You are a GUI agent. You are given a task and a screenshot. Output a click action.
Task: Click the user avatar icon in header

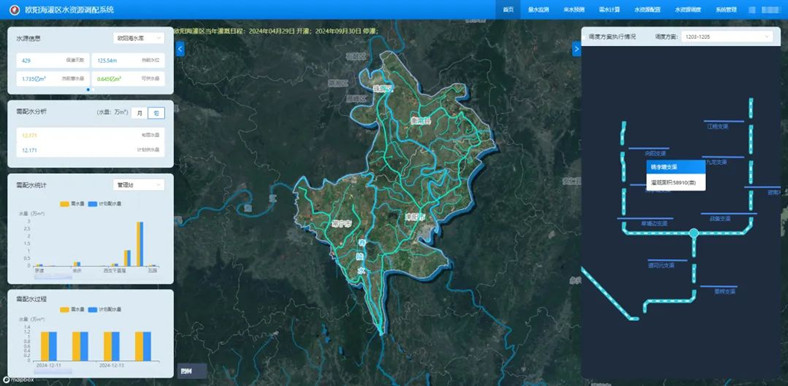pos(752,10)
